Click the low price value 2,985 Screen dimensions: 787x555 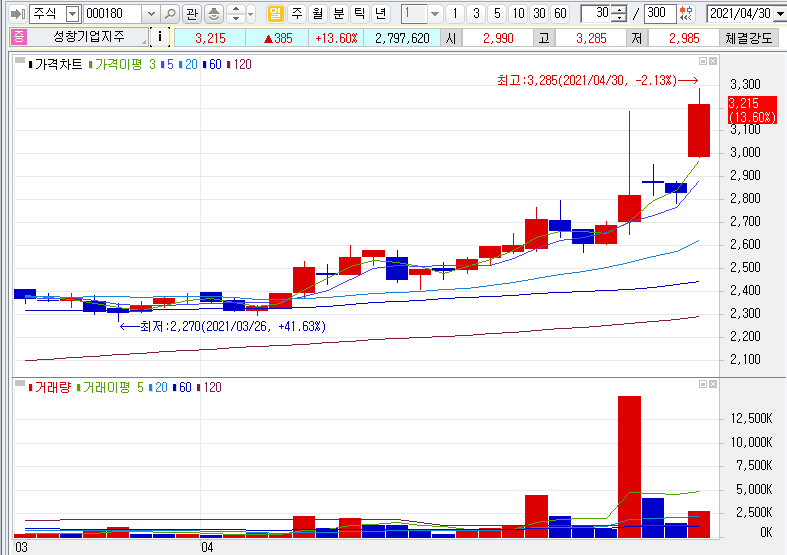click(684, 38)
